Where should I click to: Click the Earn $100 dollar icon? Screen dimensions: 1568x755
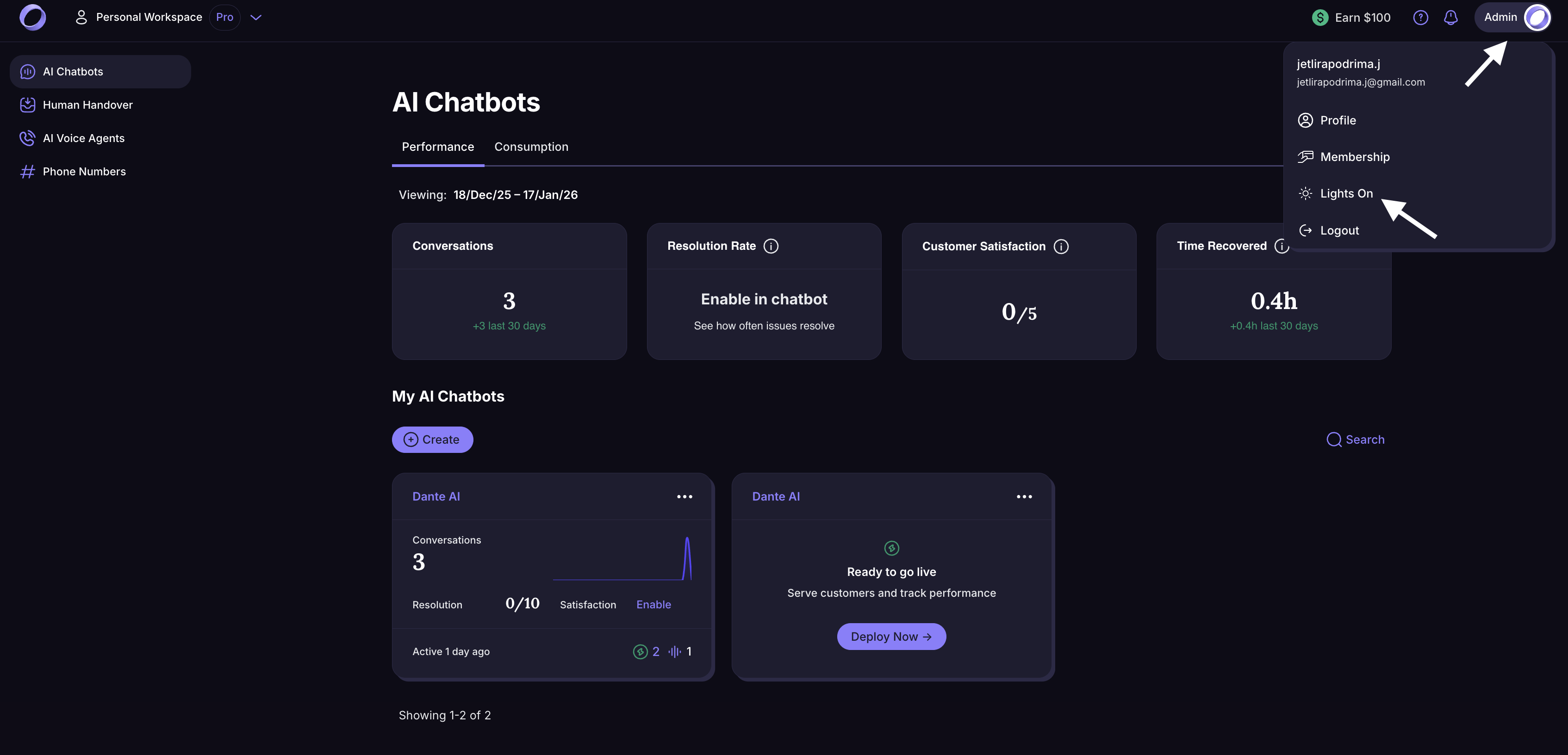point(1319,18)
